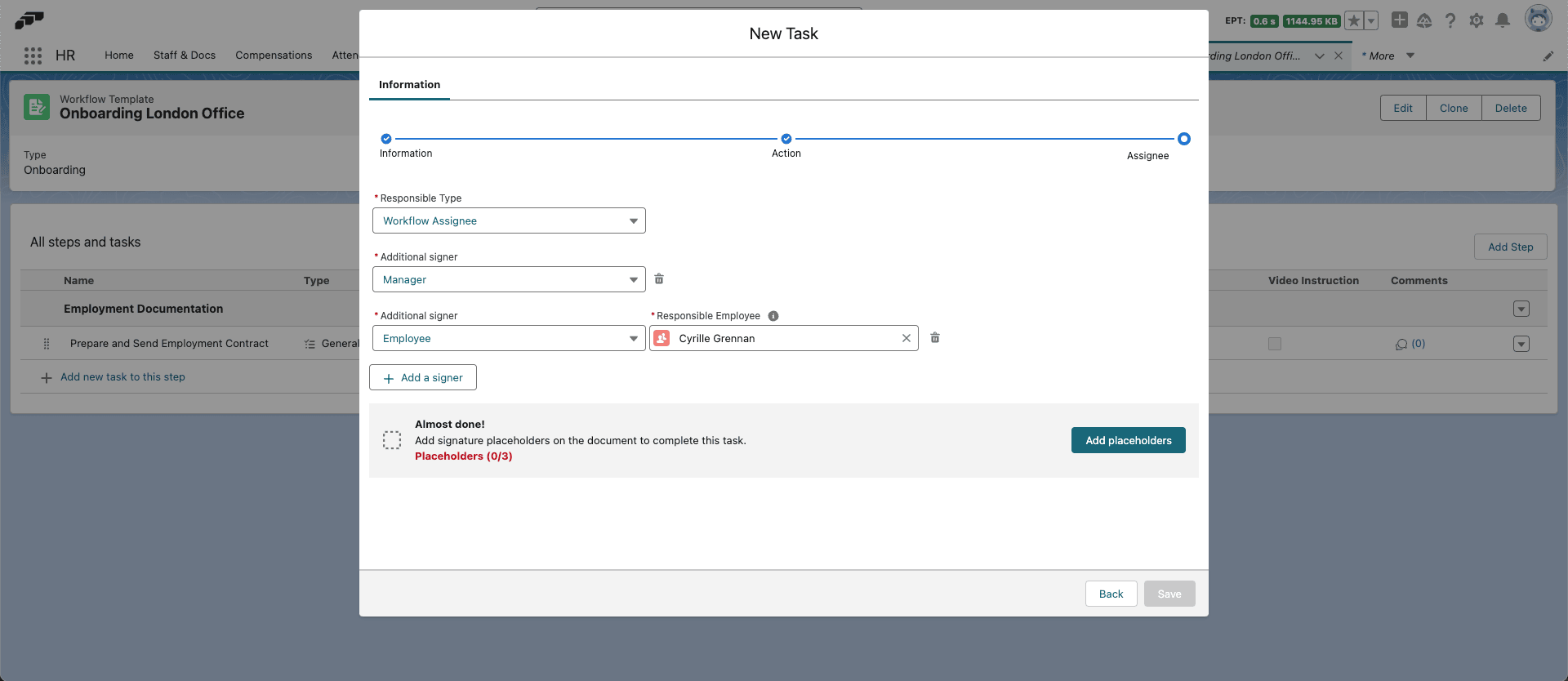Click the Add Step button
Screen dimensions: 1568x681
click(x=1511, y=247)
